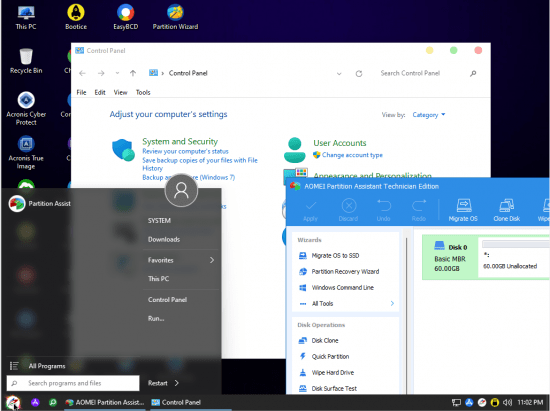
Task: Go up one level in Control Panel
Action: (133, 73)
